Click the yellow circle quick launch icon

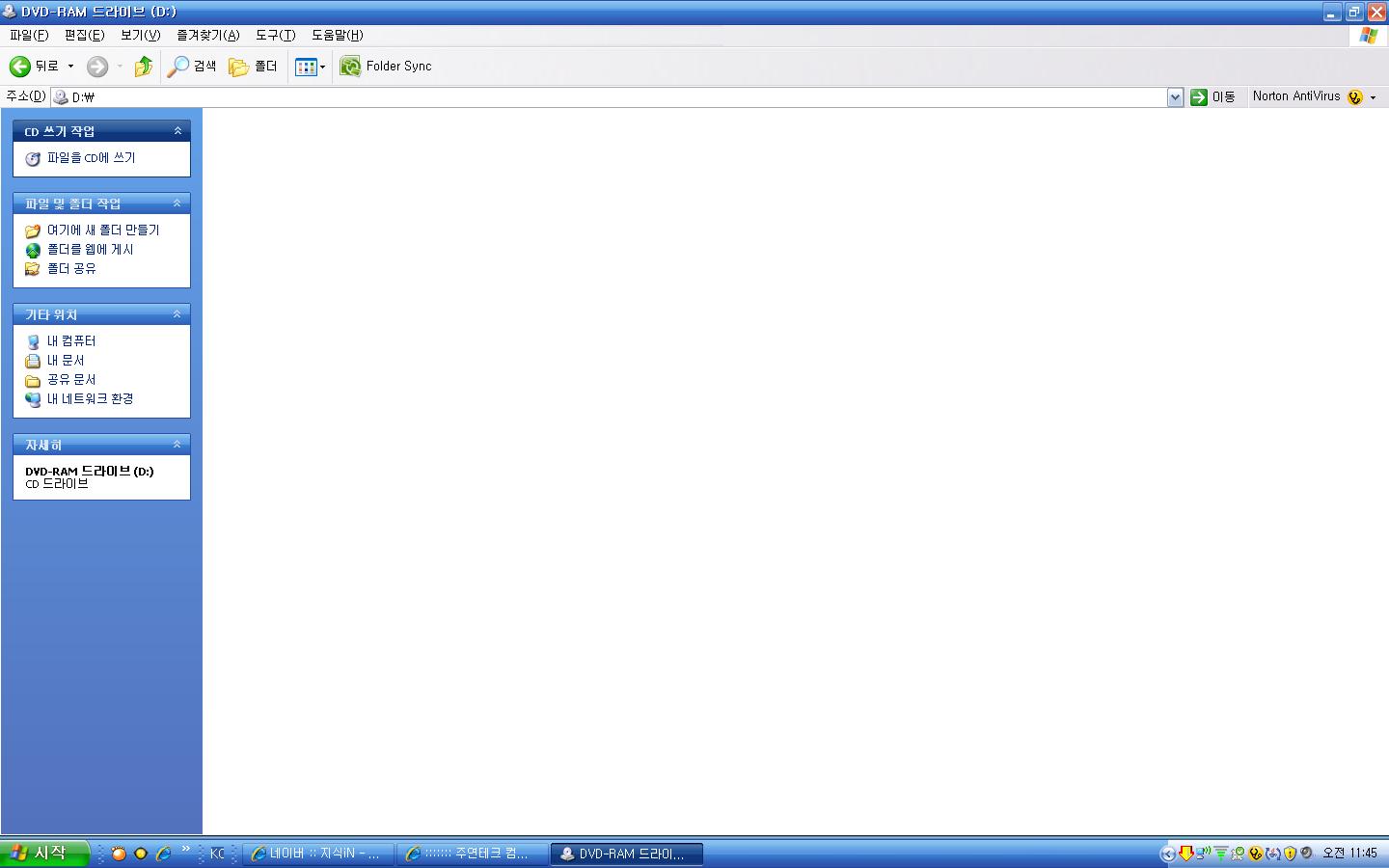141,854
